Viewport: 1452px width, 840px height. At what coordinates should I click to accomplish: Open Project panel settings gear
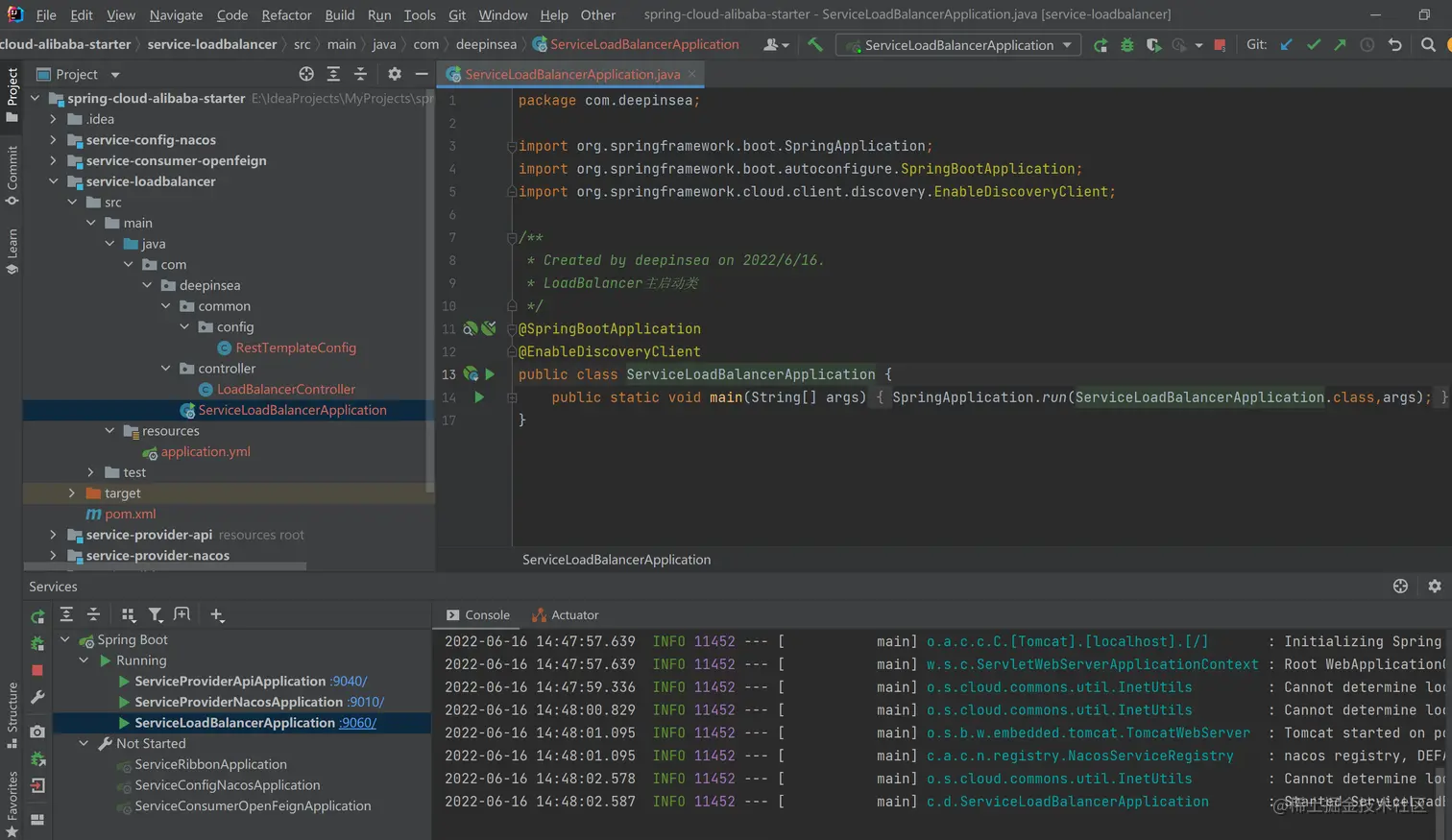pyautogui.click(x=395, y=74)
